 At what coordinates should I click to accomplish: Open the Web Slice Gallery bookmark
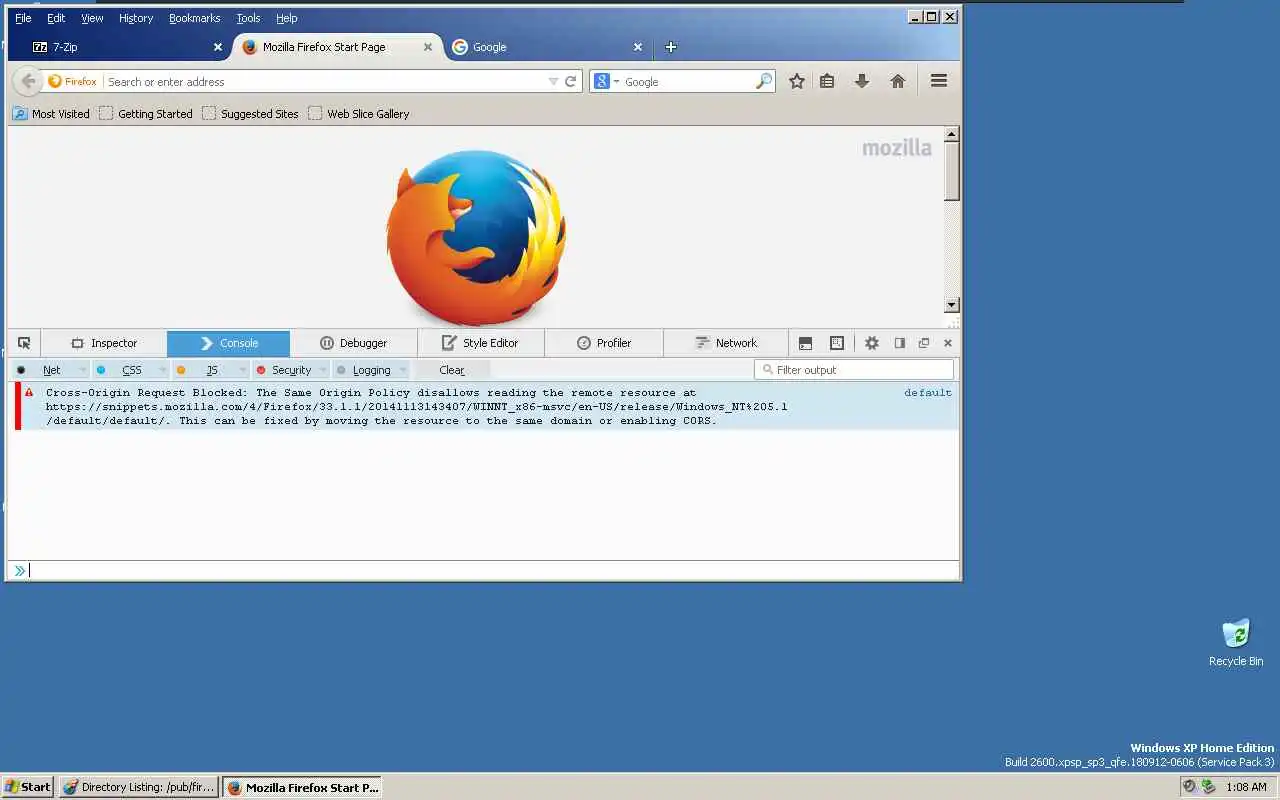click(359, 114)
